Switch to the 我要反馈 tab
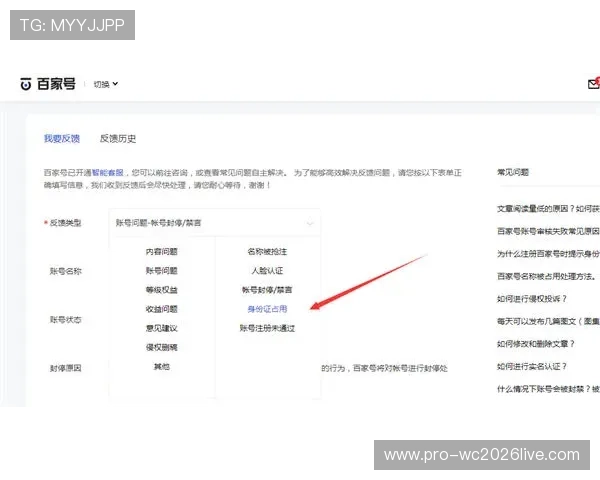The width and height of the screenshot is (600, 480). click(62, 138)
